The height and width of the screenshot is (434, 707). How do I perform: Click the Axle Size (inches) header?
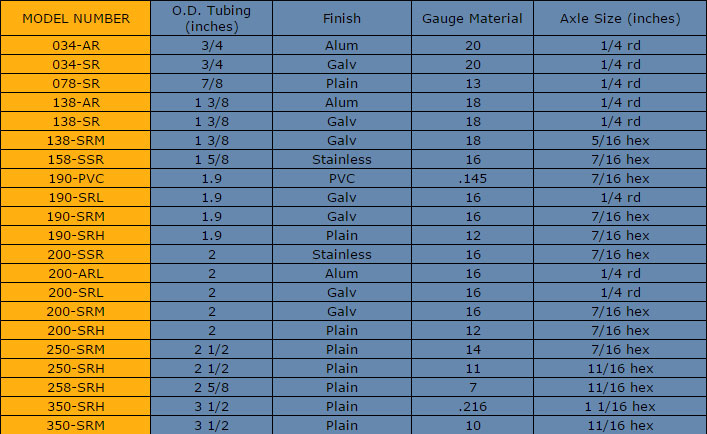pos(620,18)
